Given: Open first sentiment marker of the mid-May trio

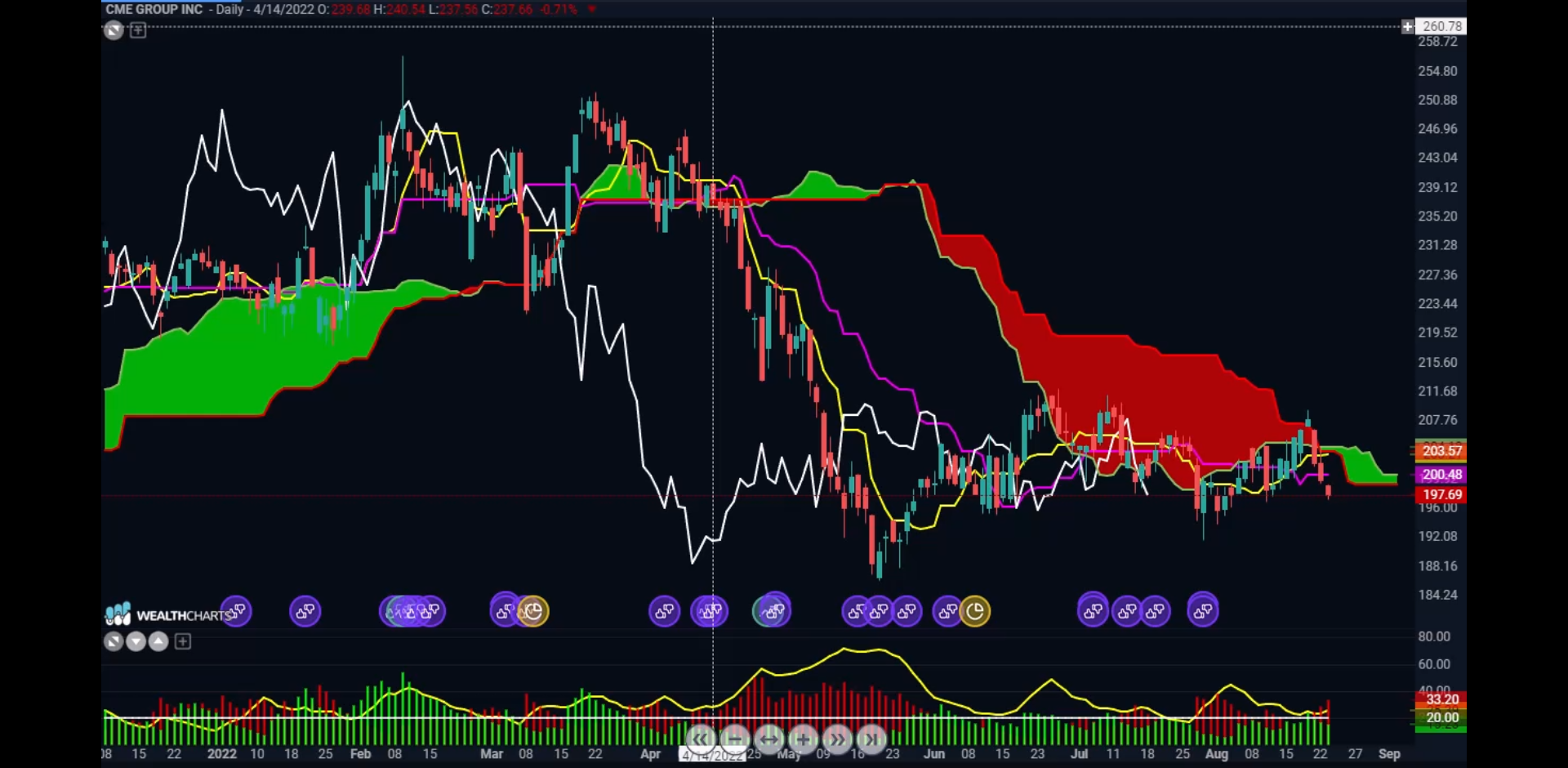Looking at the screenshot, I should pyautogui.click(x=857, y=611).
